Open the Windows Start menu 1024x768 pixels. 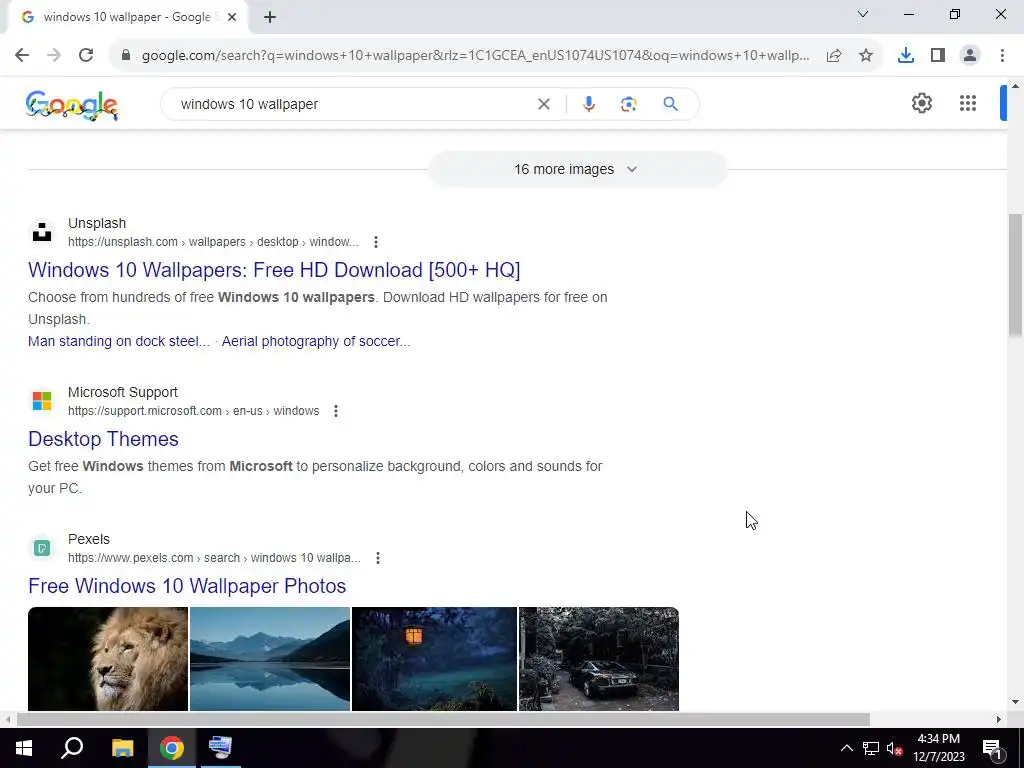pos(24,748)
